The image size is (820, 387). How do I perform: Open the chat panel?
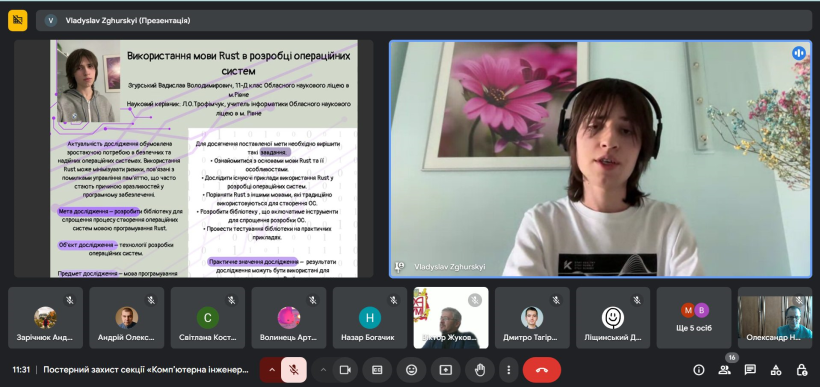750,370
